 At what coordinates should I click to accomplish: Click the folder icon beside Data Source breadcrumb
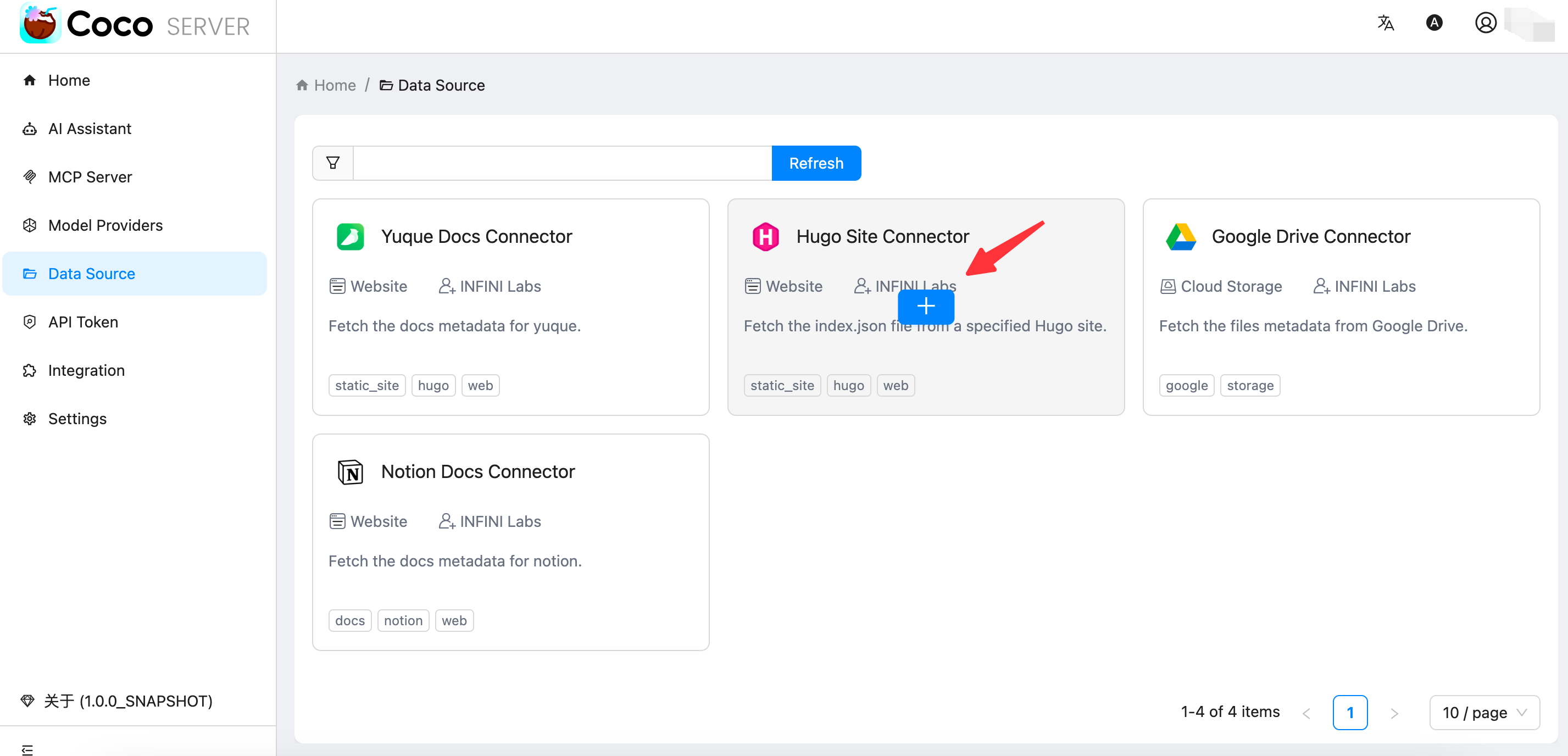click(x=386, y=85)
